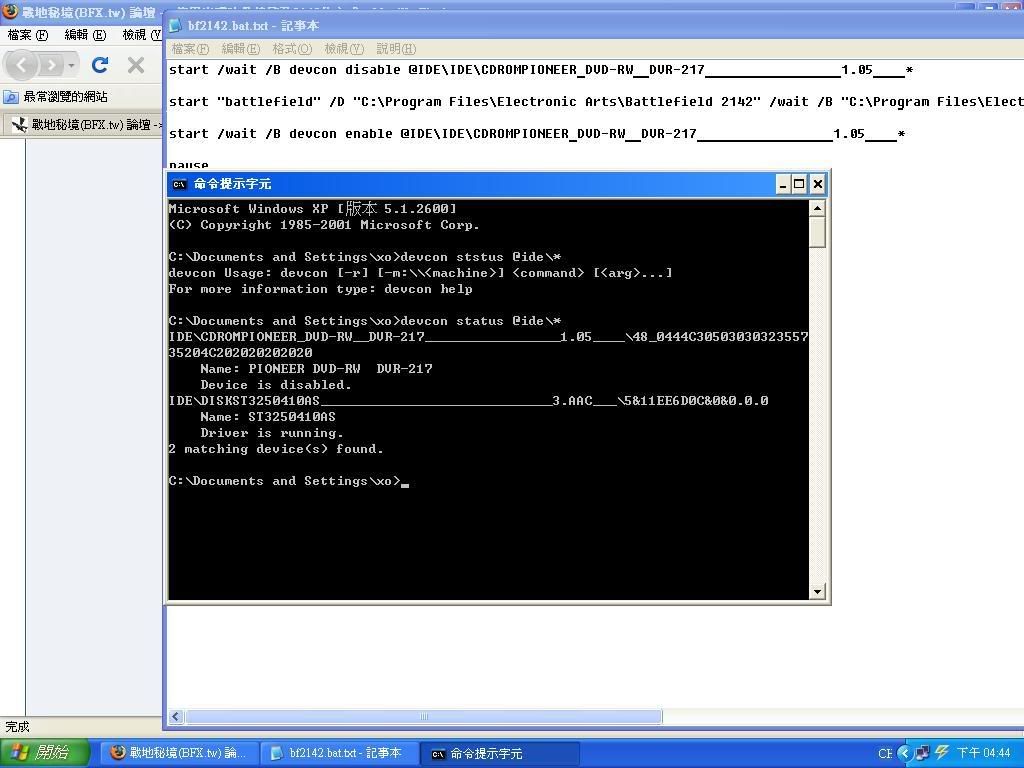This screenshot has width=1024, height=768.
Task: Select the 戰地秘境 Firefox browser tab
Action: (x=85, y=125)
